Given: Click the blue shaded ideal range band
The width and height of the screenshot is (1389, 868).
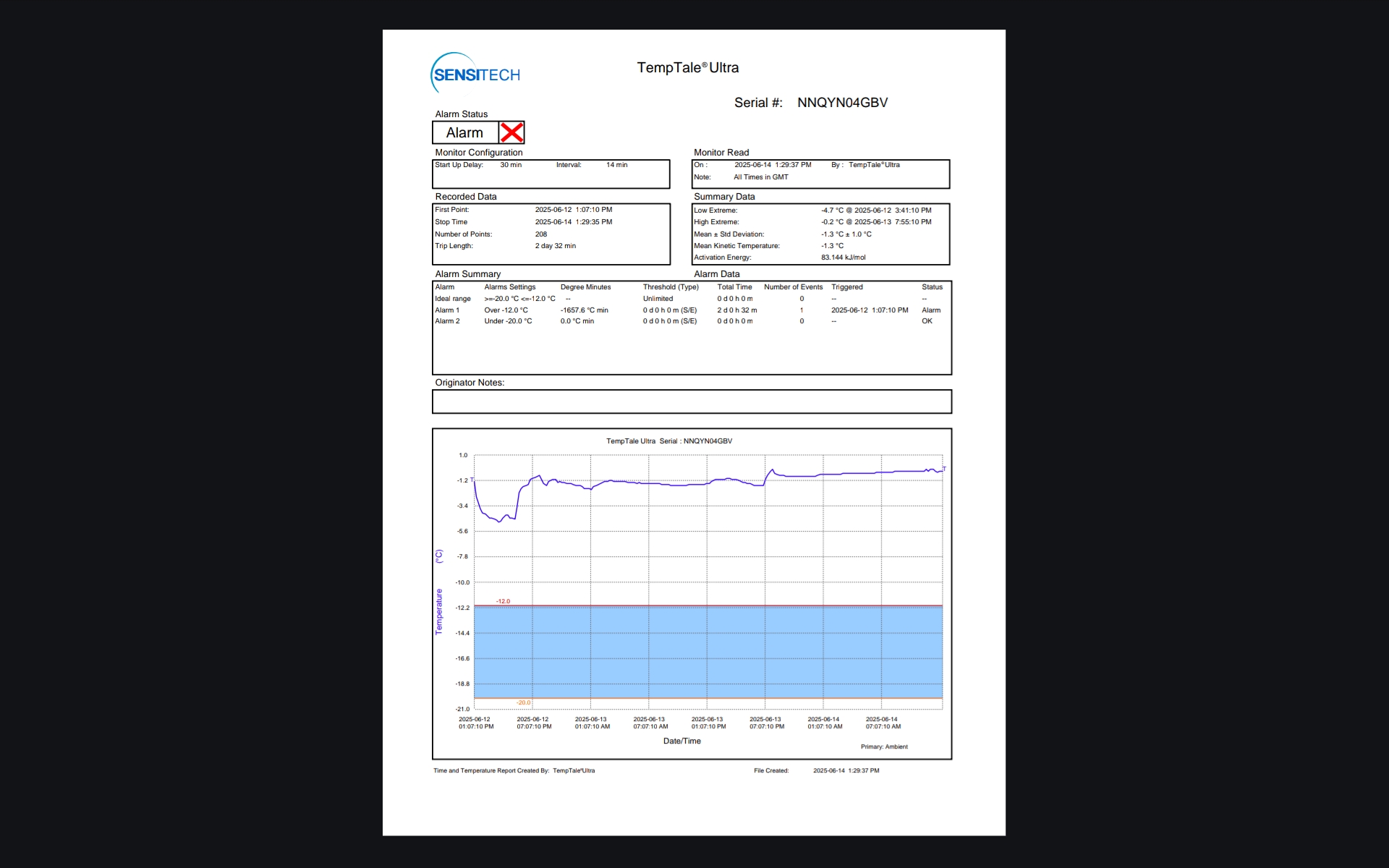Looking at the screenshot, I should pyautogui.click(x=708, y=652).
